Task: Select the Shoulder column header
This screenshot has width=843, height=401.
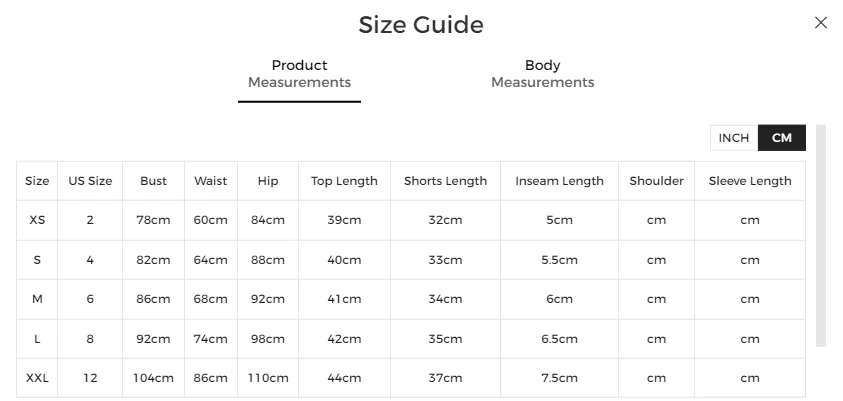Action: coord(656,181)
